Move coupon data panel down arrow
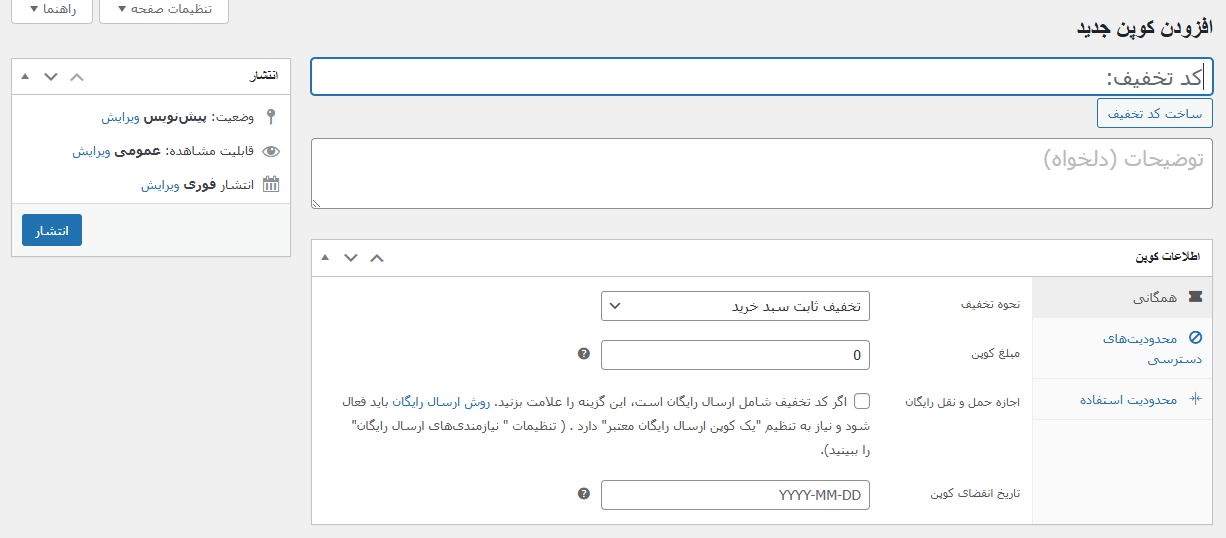This screenshot has height=538, width=1226. (x=350, y=258)
